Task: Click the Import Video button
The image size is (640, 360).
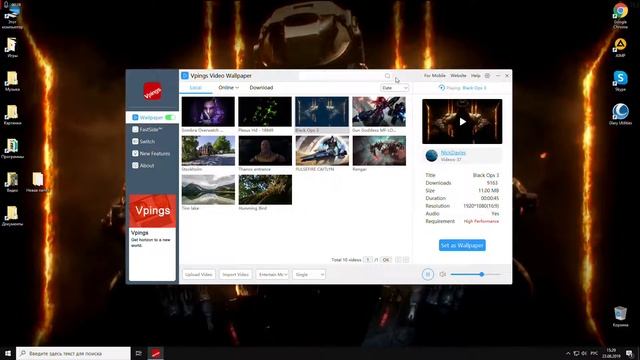Action: click(236, 274)
